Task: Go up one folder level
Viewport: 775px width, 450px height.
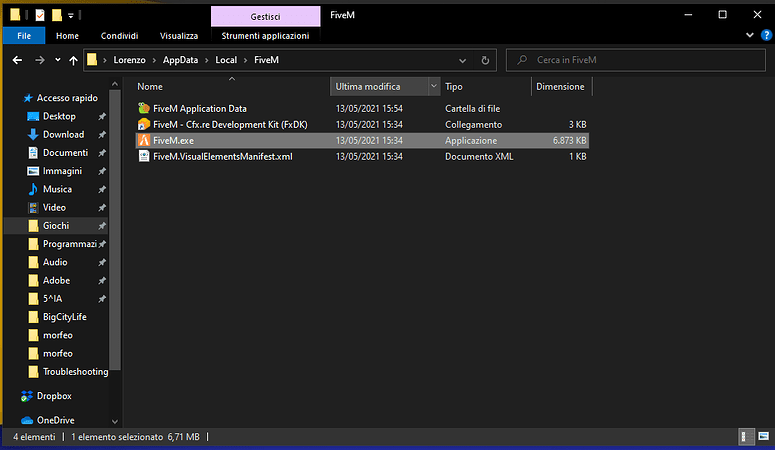Action: 73,60
